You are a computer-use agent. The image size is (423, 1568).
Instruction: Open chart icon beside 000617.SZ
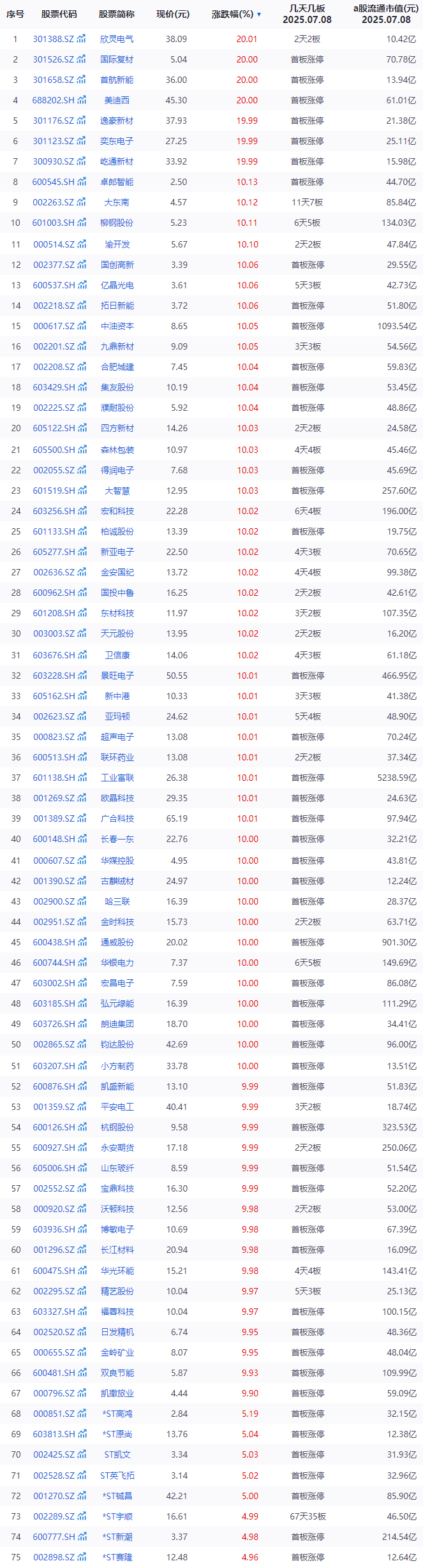click(x=82, y=326)
